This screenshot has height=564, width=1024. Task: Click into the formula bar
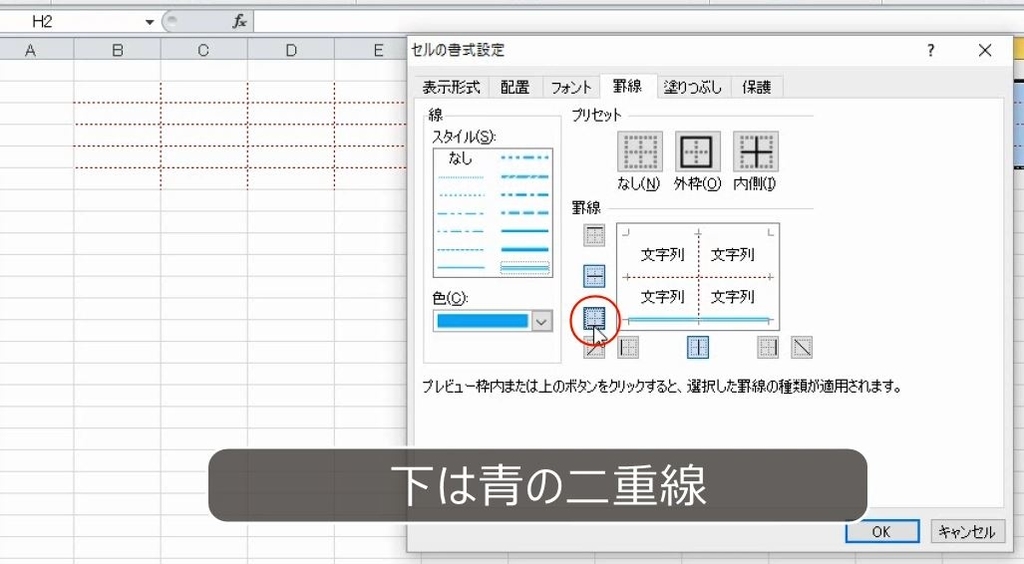pos(637,22)
